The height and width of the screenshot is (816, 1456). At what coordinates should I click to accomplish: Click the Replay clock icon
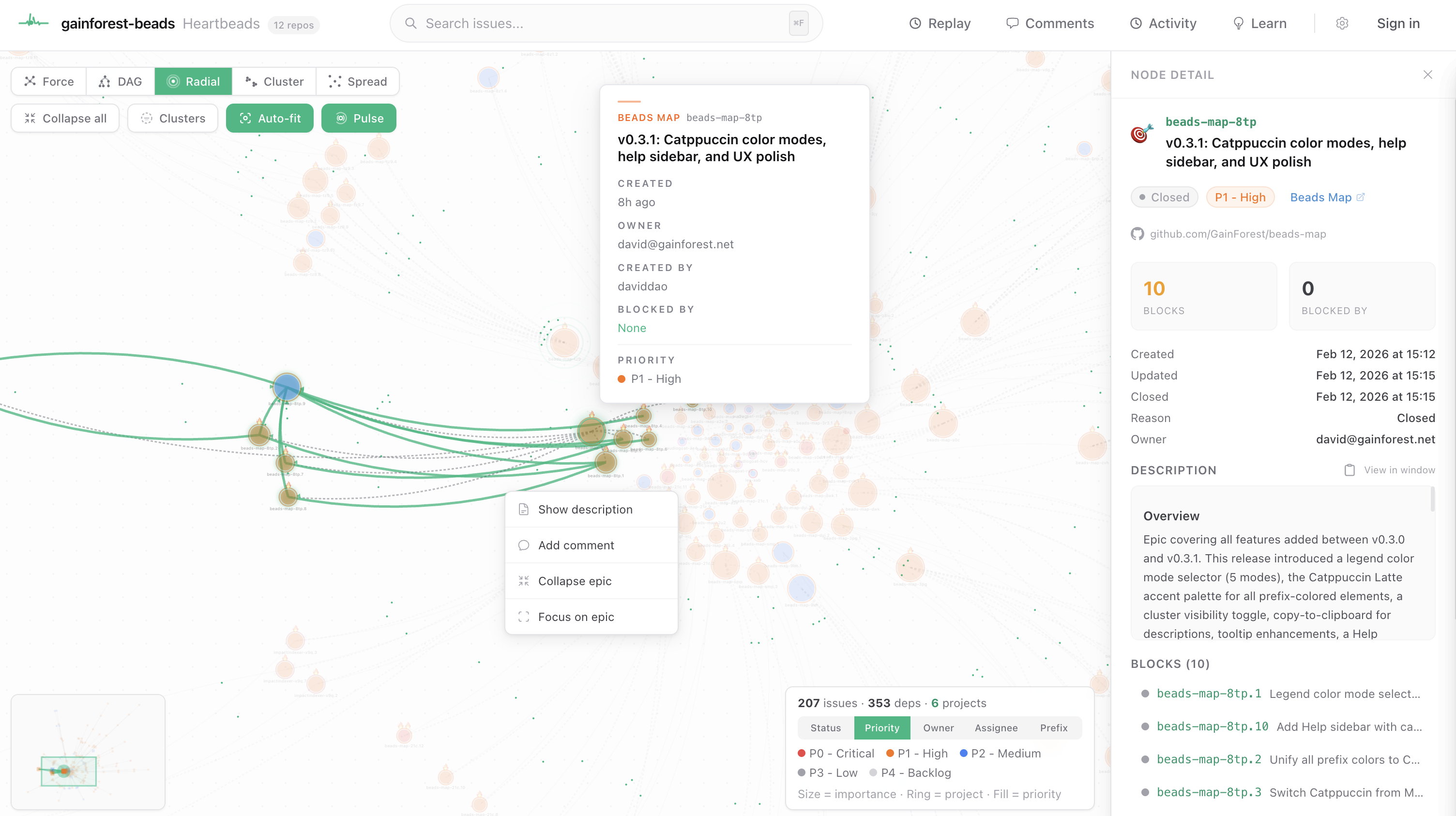915,23
